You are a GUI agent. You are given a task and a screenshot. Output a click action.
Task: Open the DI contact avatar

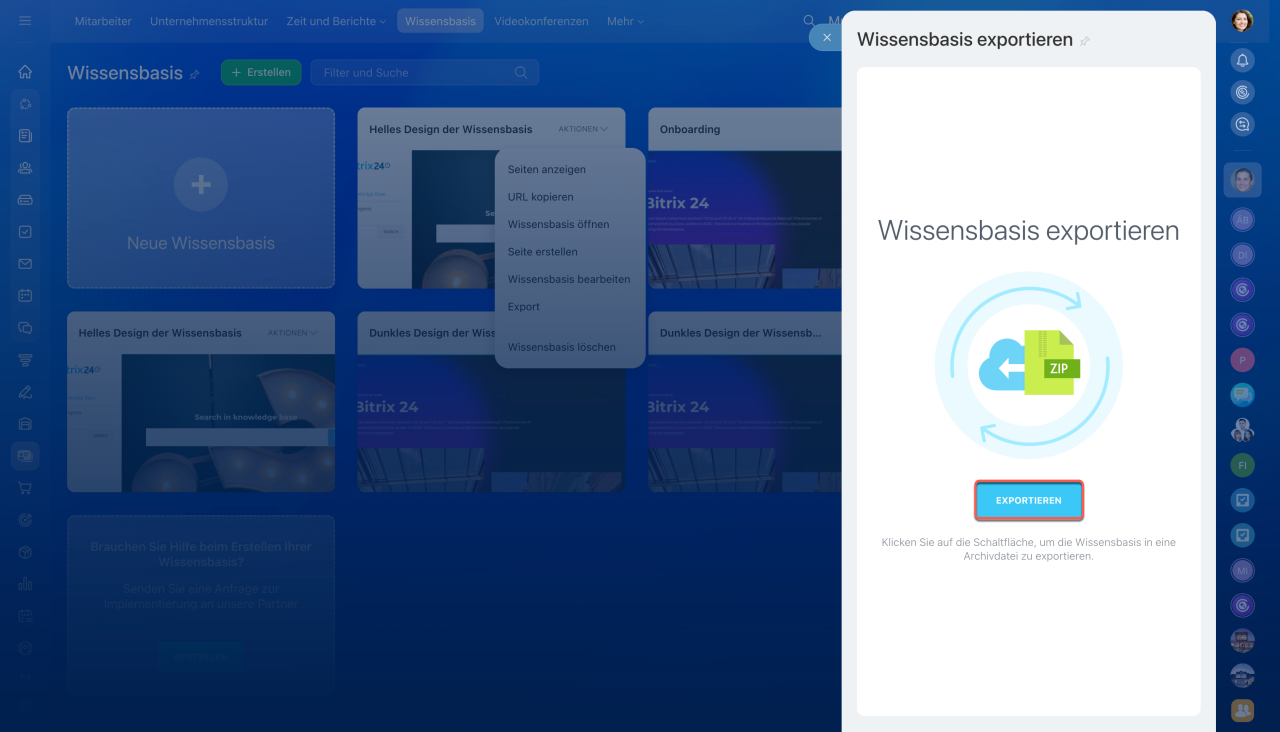tap(1242, 254)
